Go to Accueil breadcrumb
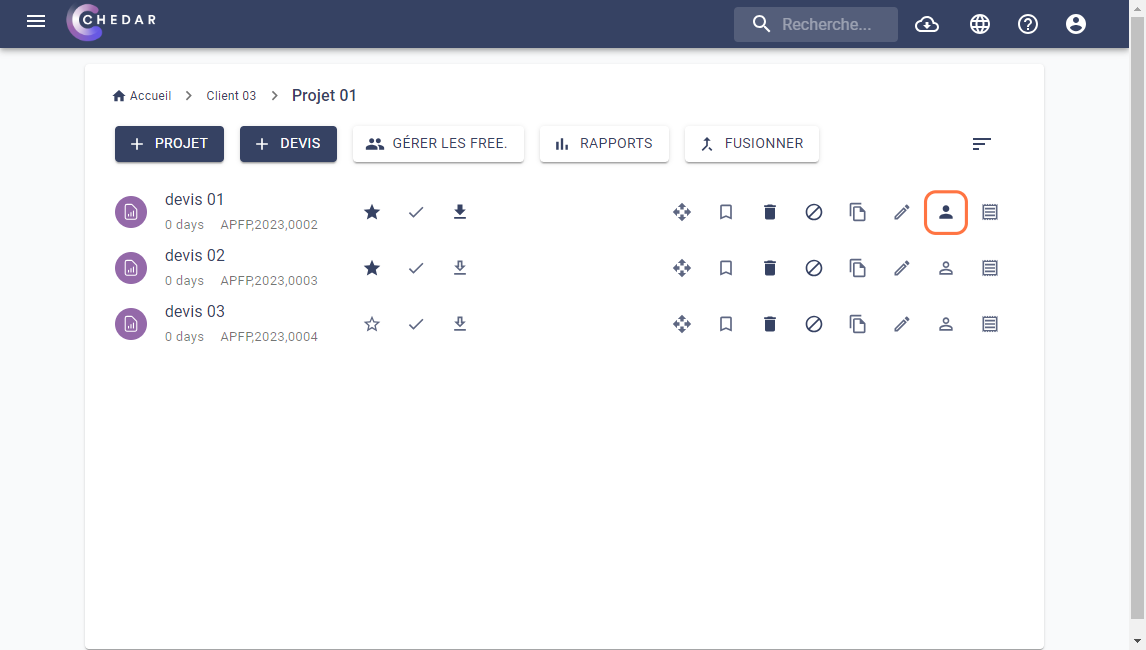This screenshot has width=1146, height=650. click(x=142, y=96)
